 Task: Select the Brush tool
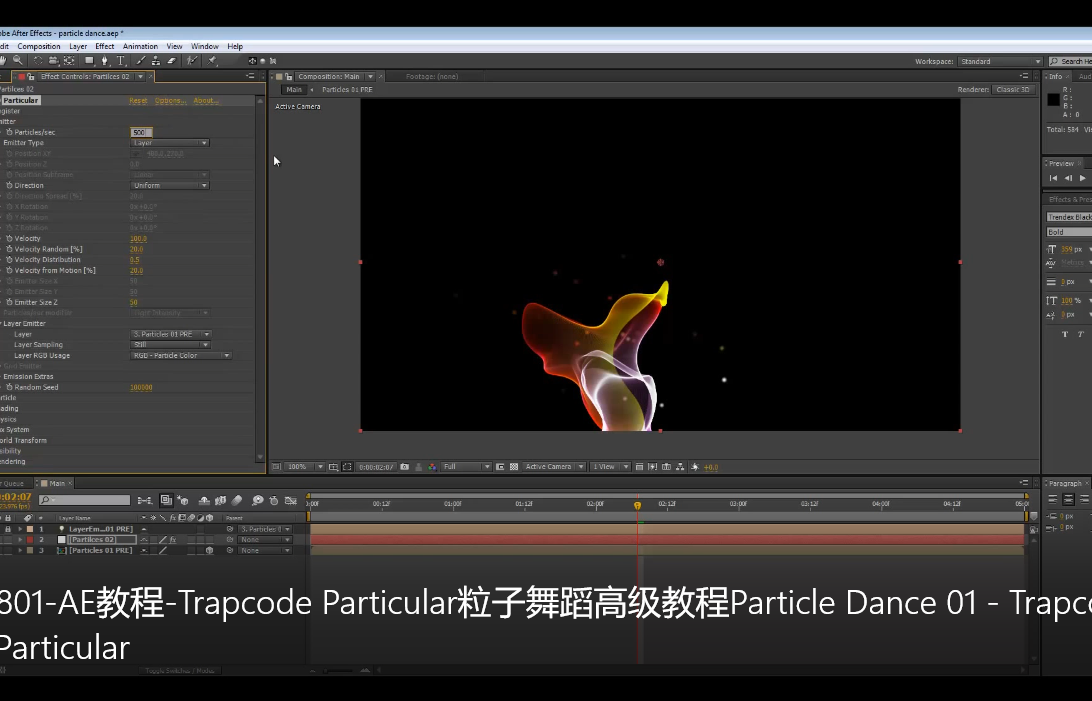coord(141,61)
